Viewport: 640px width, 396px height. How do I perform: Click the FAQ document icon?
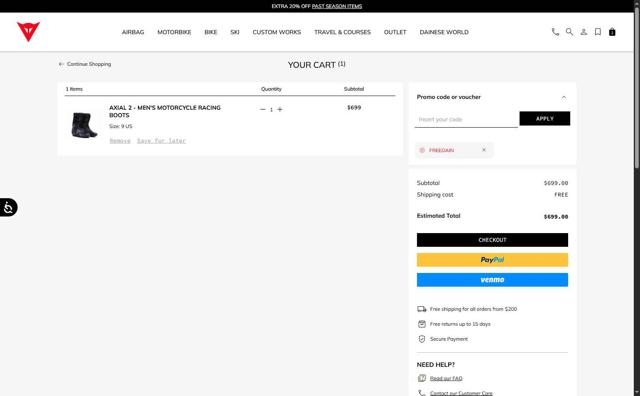(422, 378)
